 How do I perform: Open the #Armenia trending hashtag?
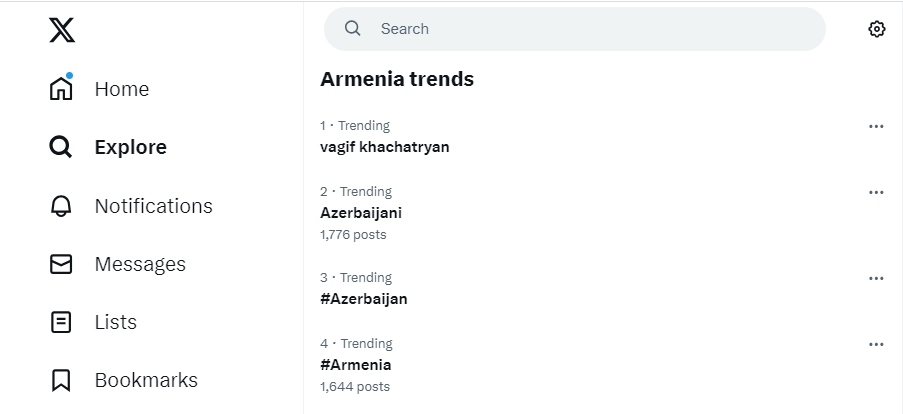[x=356, y=365]
